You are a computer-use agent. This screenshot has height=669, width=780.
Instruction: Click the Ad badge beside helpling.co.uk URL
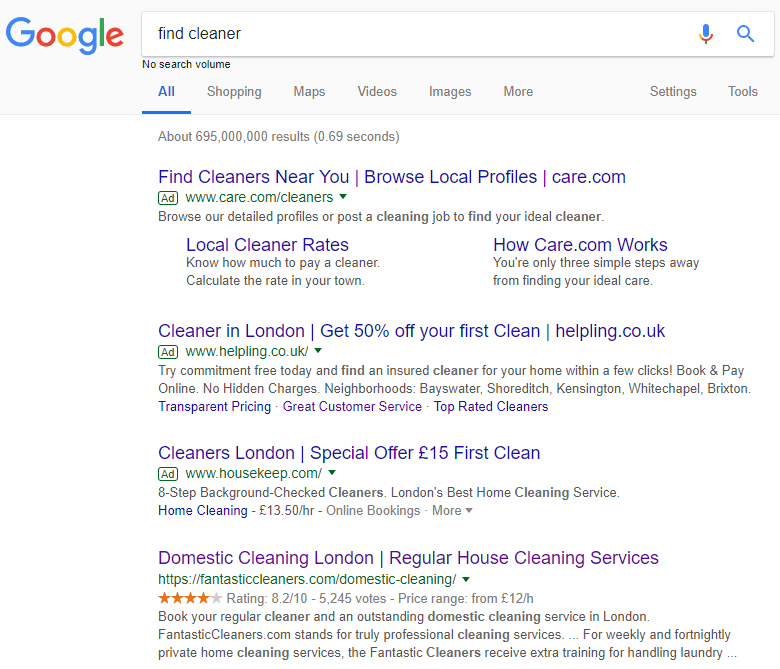coord(168,352)
